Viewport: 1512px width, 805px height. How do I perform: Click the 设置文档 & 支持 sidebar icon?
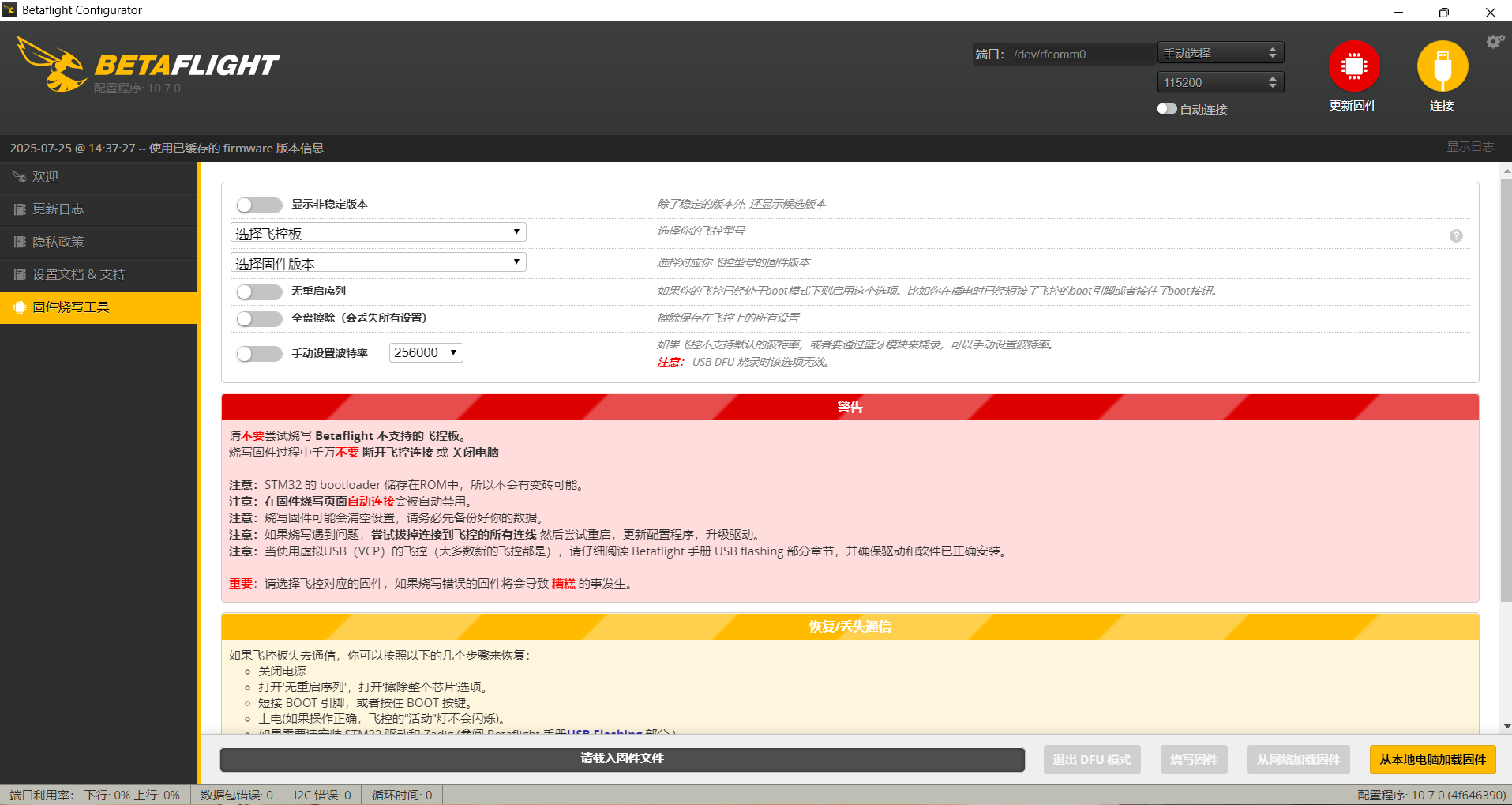(x=20, y=274)
